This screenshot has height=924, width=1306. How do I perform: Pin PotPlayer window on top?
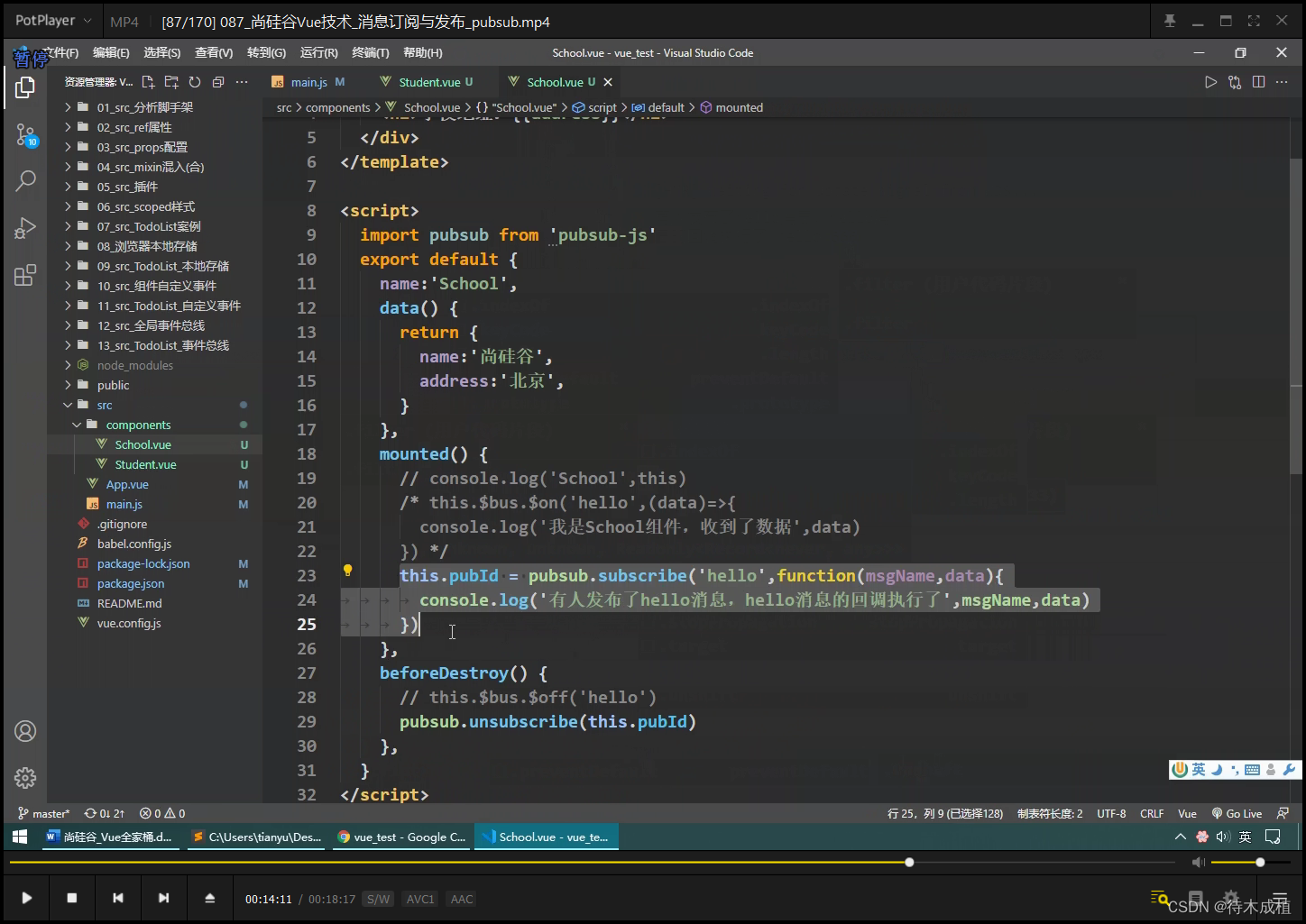[1170, 21]
